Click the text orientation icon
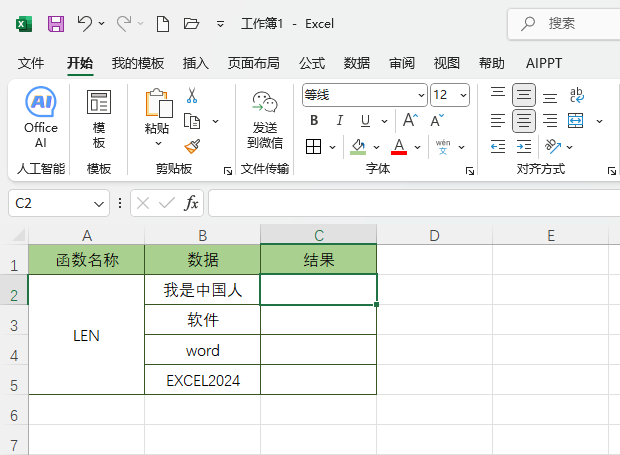 553,147
